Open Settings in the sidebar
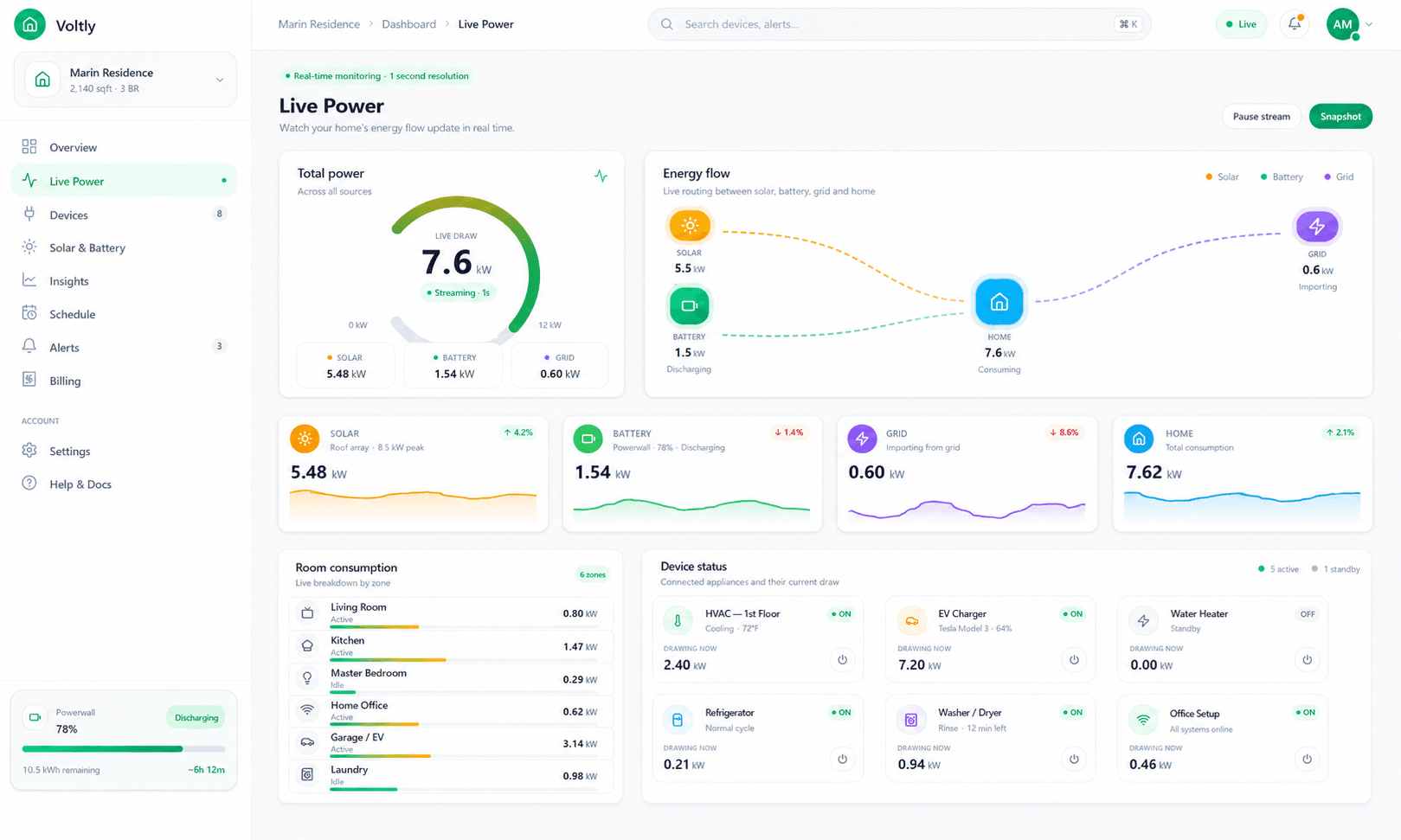 pos(124,451)
